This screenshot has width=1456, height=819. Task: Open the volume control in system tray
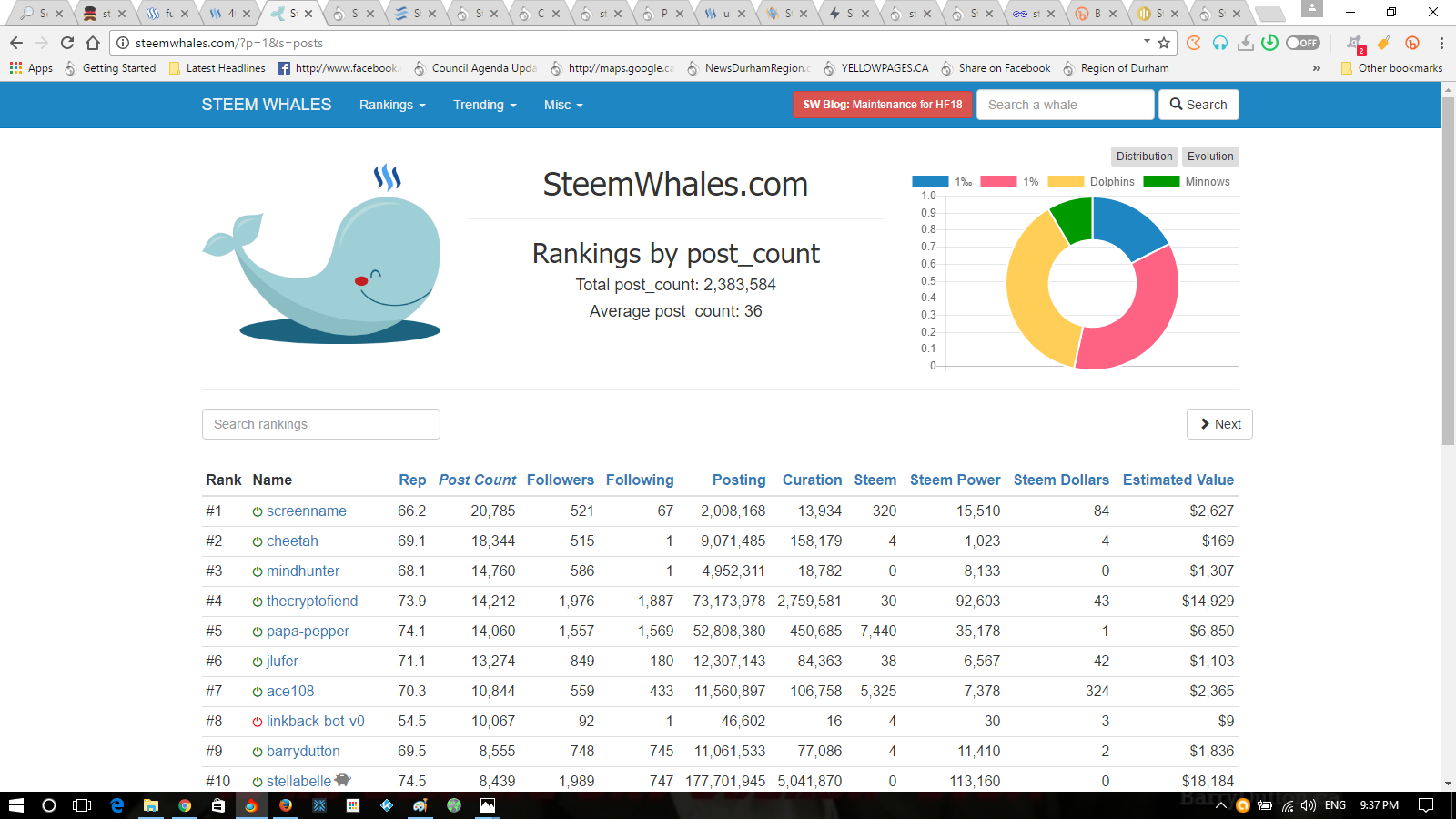(1309, 805)
